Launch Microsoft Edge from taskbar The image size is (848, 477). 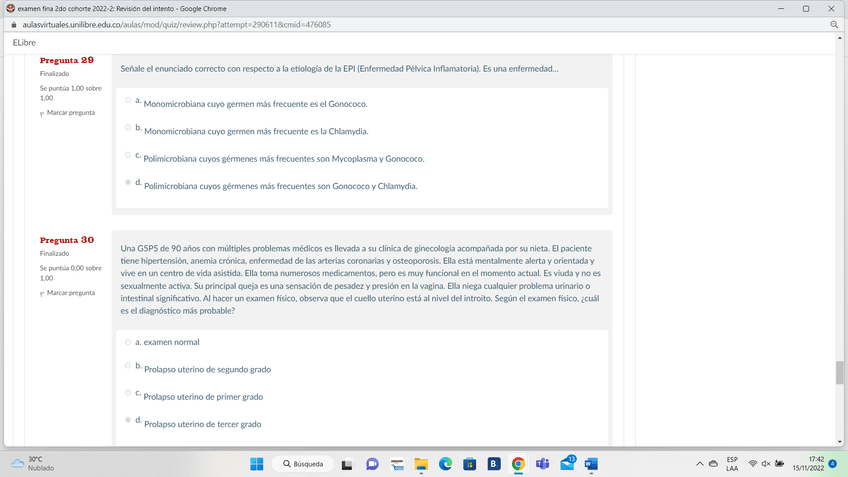pyautogui.click(x=446, y=464)
